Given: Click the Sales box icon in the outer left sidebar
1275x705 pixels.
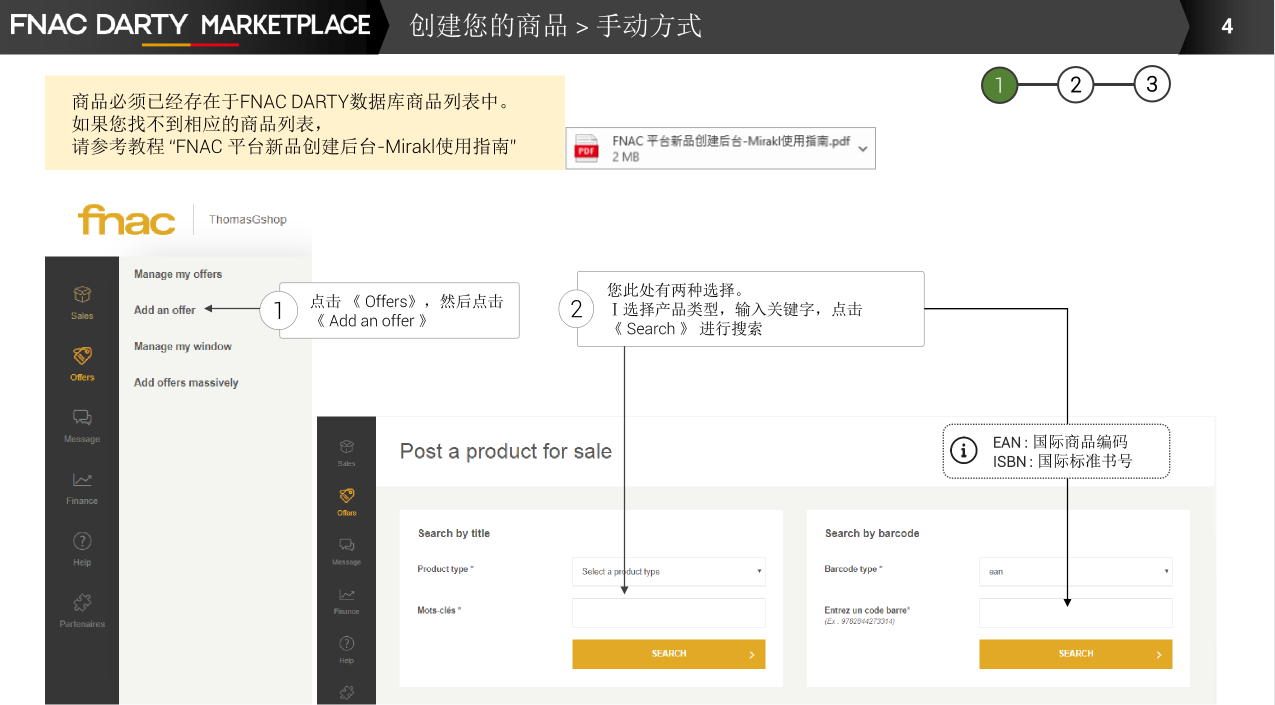Looking at the screenshot, I should (82, 295).
